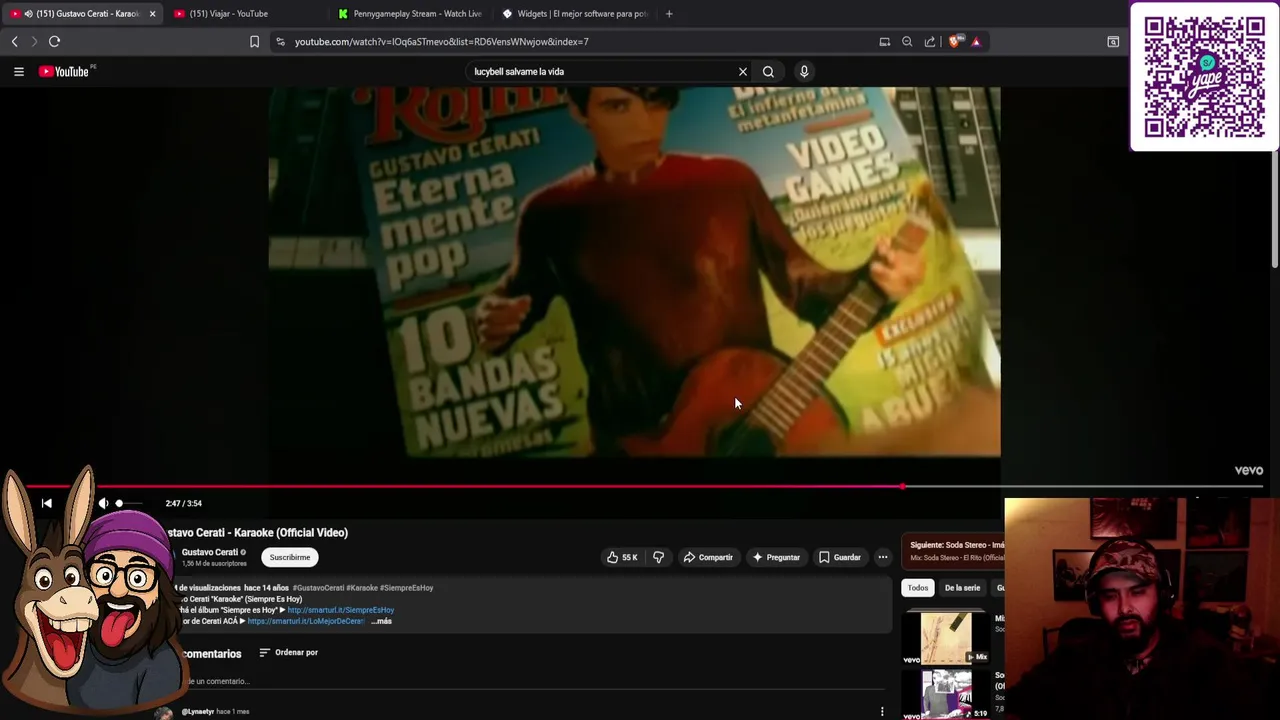Share this page via address bar share icon
This screenshot has height=720, width=1280.
[x=930, y=42]
